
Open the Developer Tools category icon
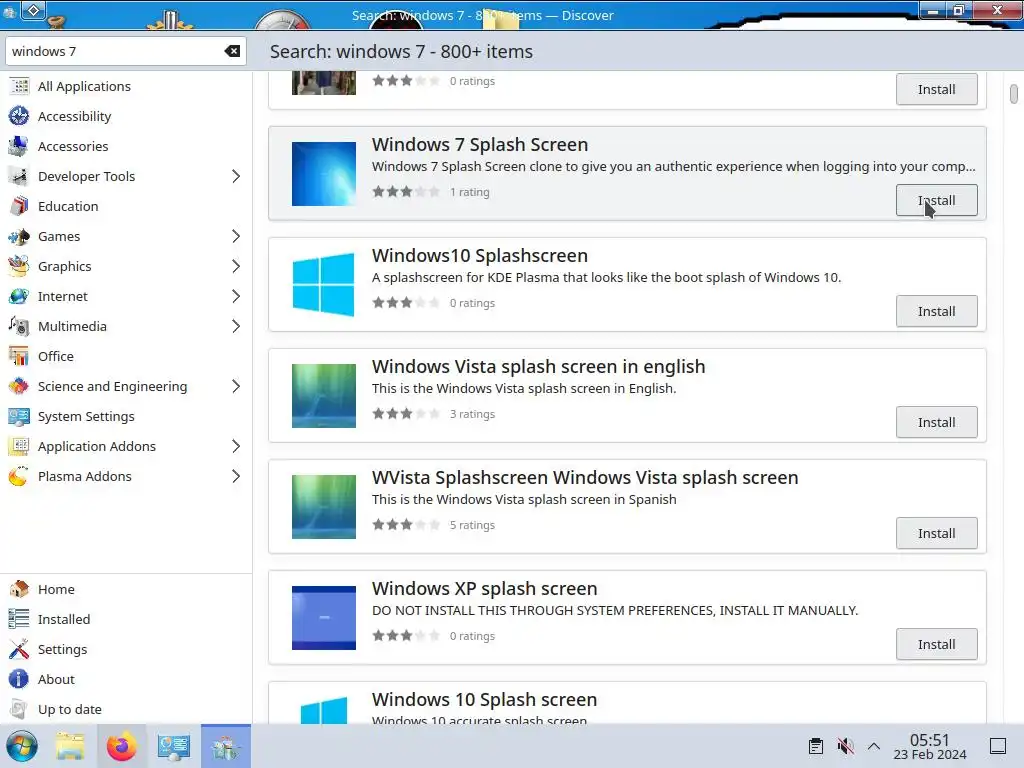click(x=19, y=176)
